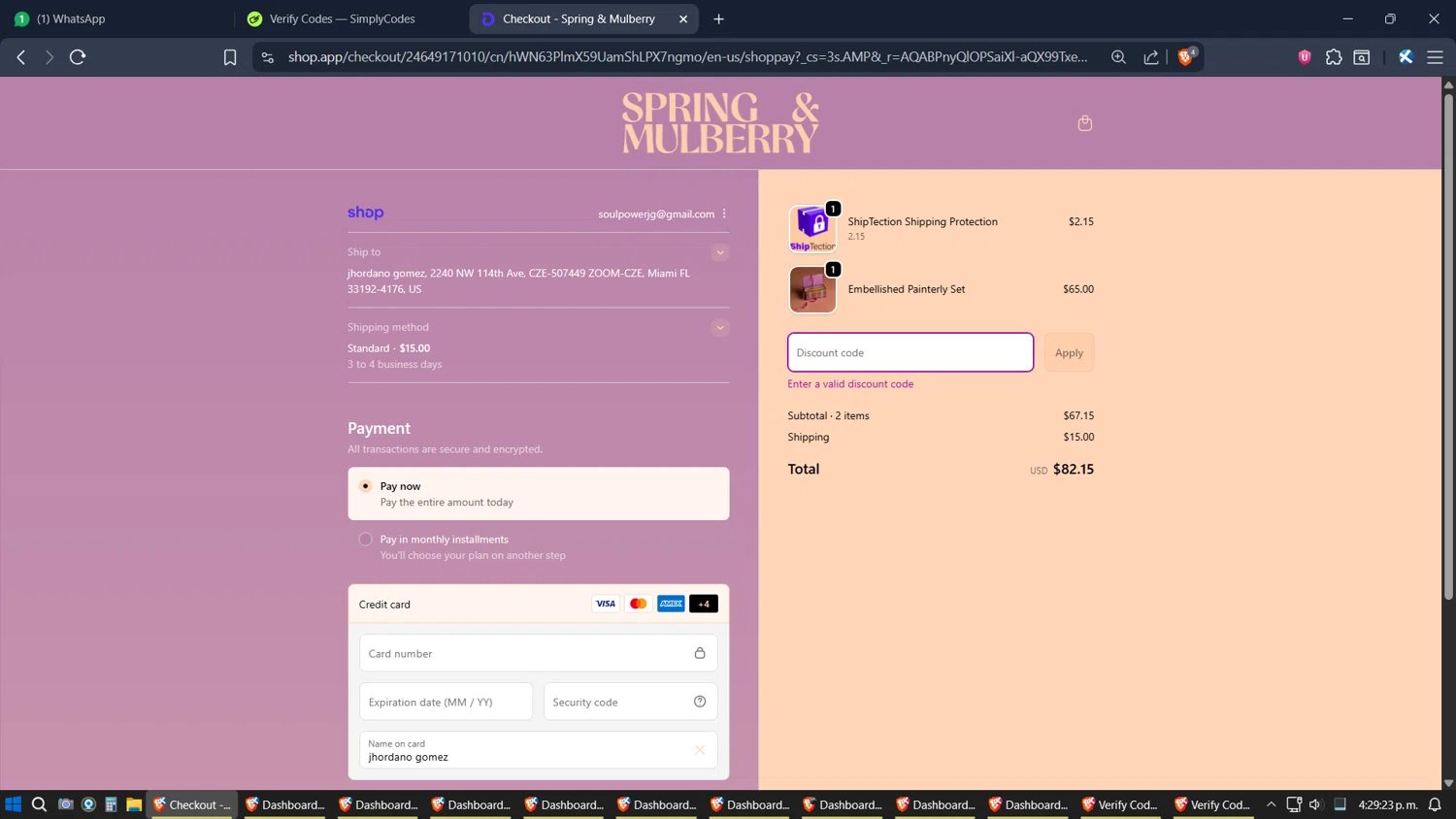Reload the checkout page

click(x=78, y=57)
